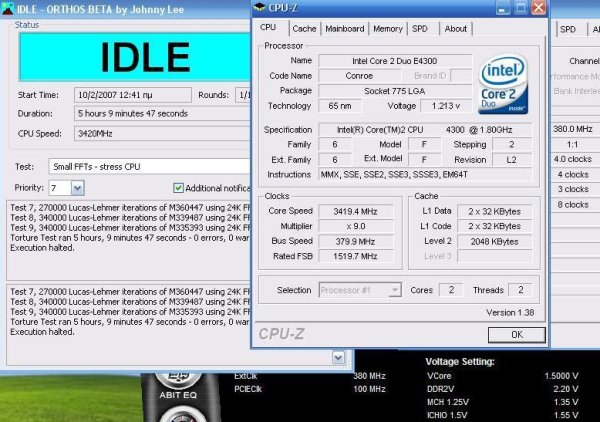Click the Bus Speed value 379.9 MHz

(x=355, y=242)
